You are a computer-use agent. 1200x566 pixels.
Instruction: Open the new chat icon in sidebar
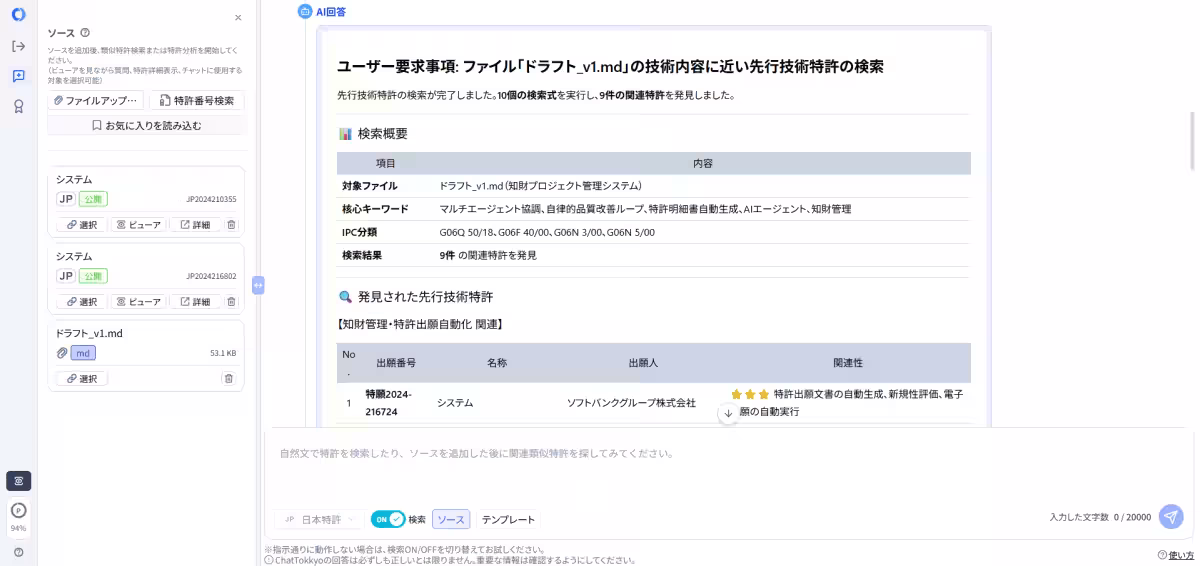tap(19, 76)
